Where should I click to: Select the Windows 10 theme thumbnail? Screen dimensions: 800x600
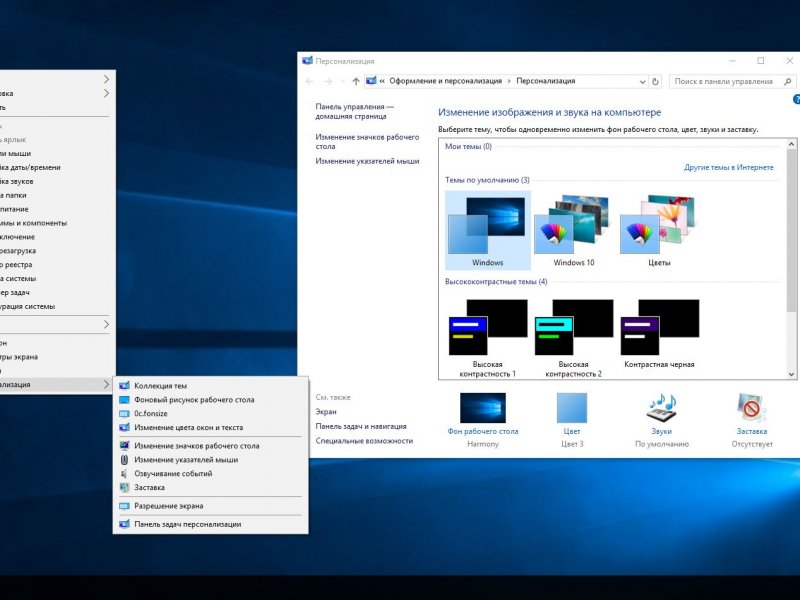pos(573,230)
